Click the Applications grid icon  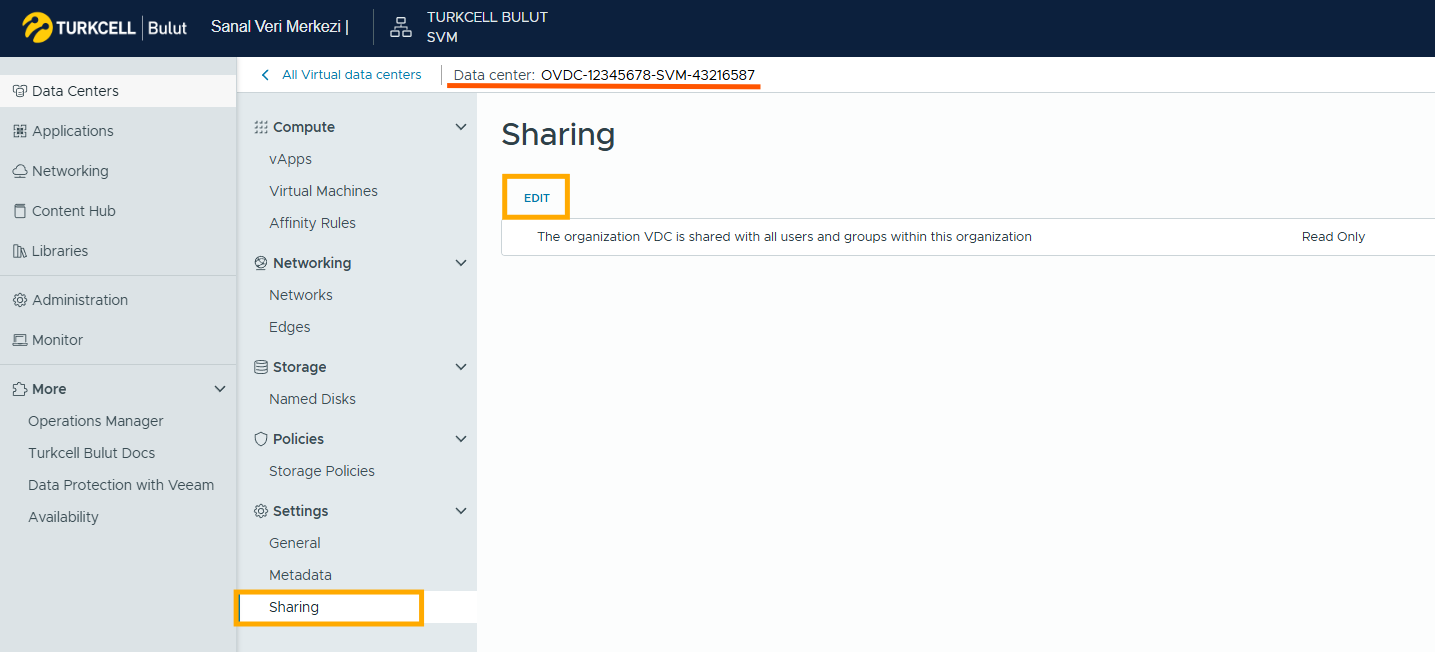point(19,131)
